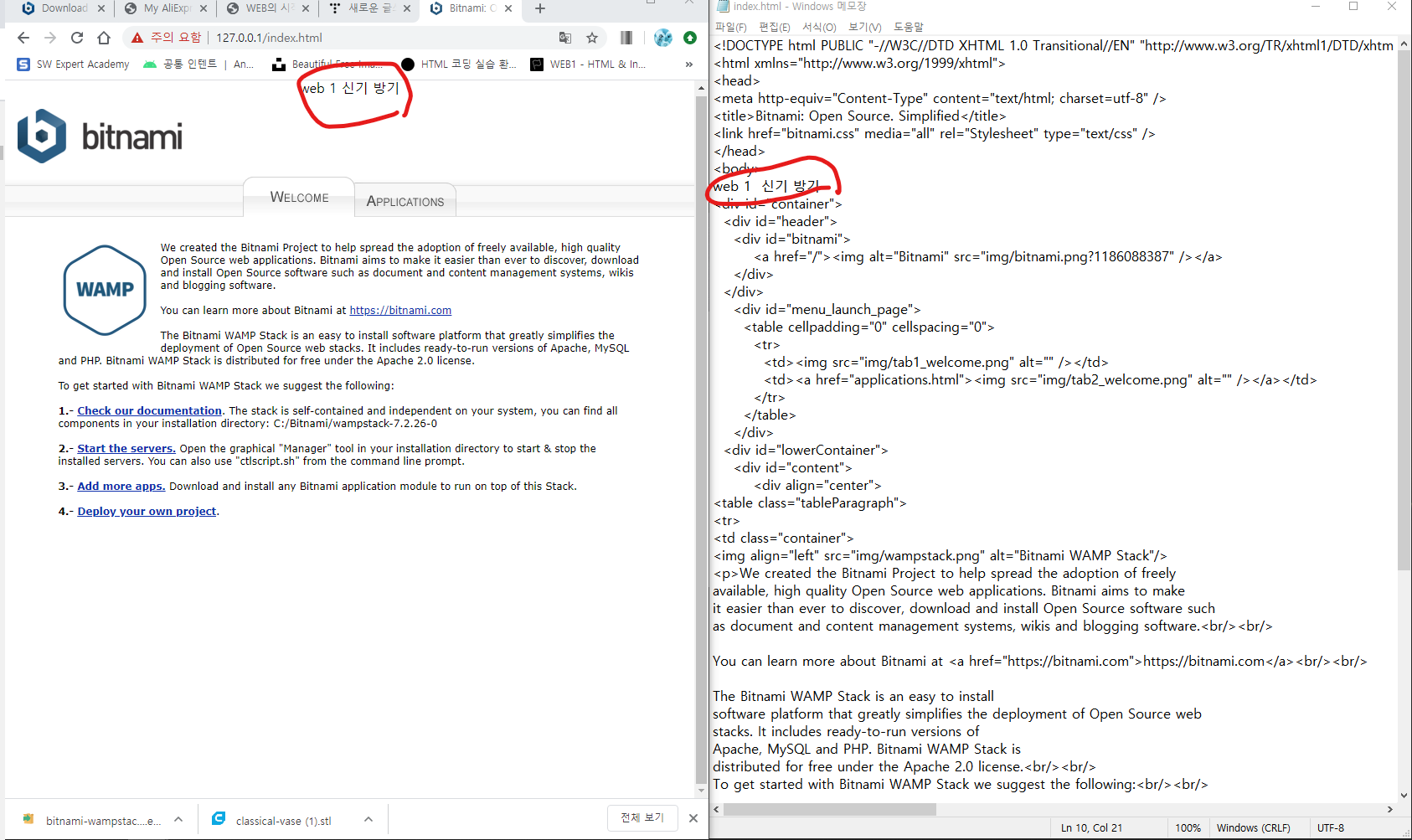Click the WAMP hexagon logo
This screenshot has width=1412, height=840.
pyautogui.click(x=105, y=290)
